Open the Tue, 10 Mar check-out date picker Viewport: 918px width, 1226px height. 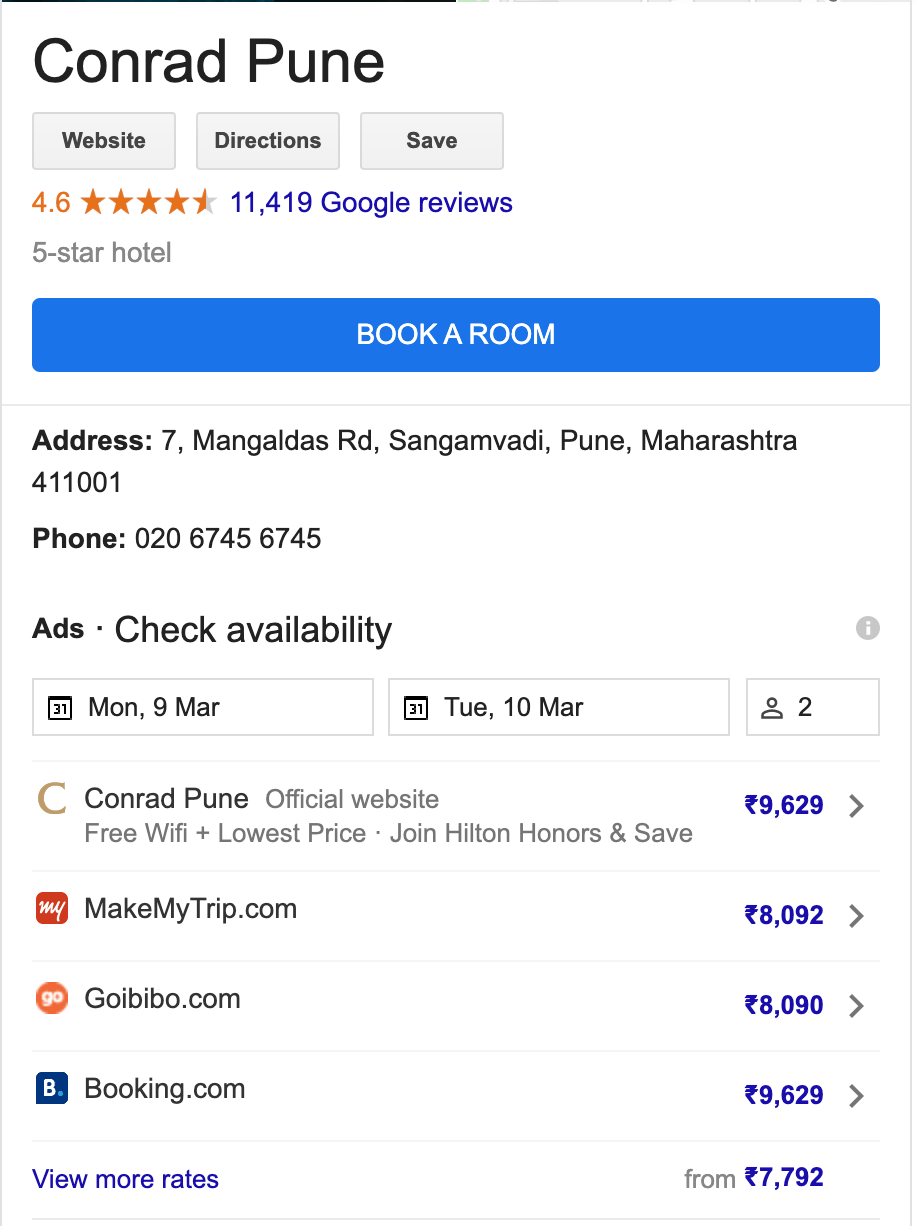point(559,707)
